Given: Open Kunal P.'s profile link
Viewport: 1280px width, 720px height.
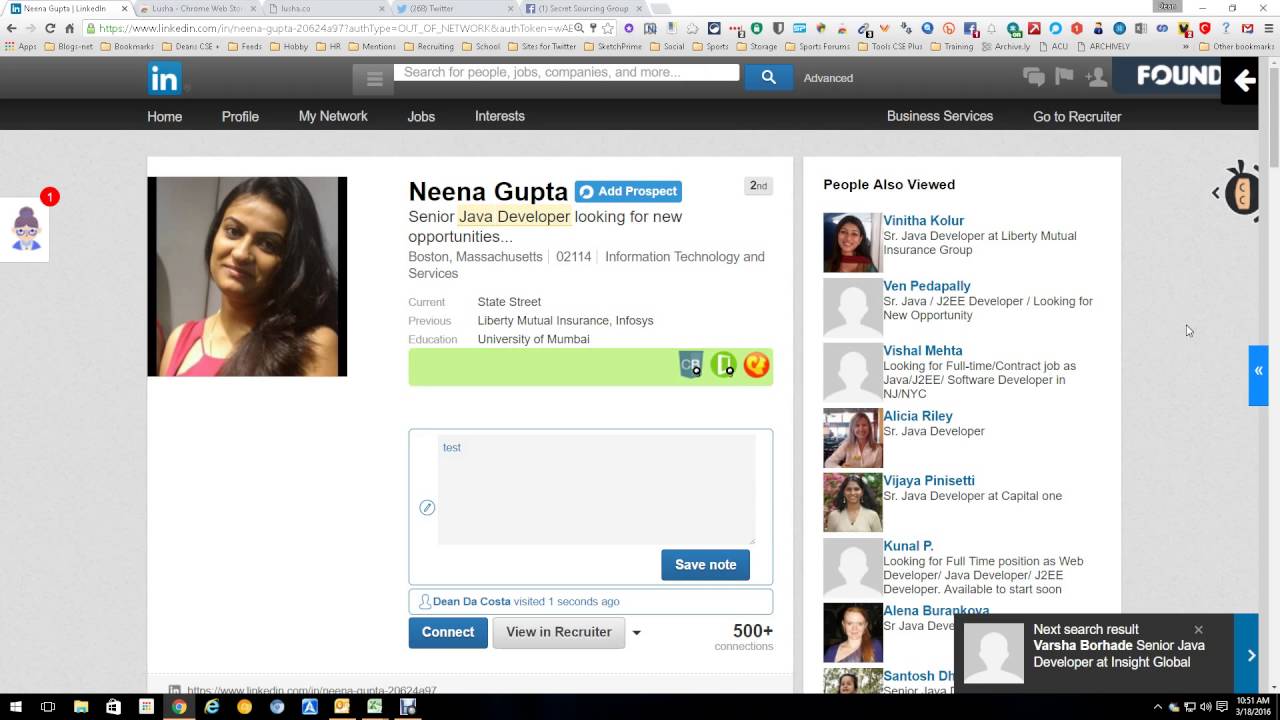Looking at the screenshot, I should click(908, 546).
